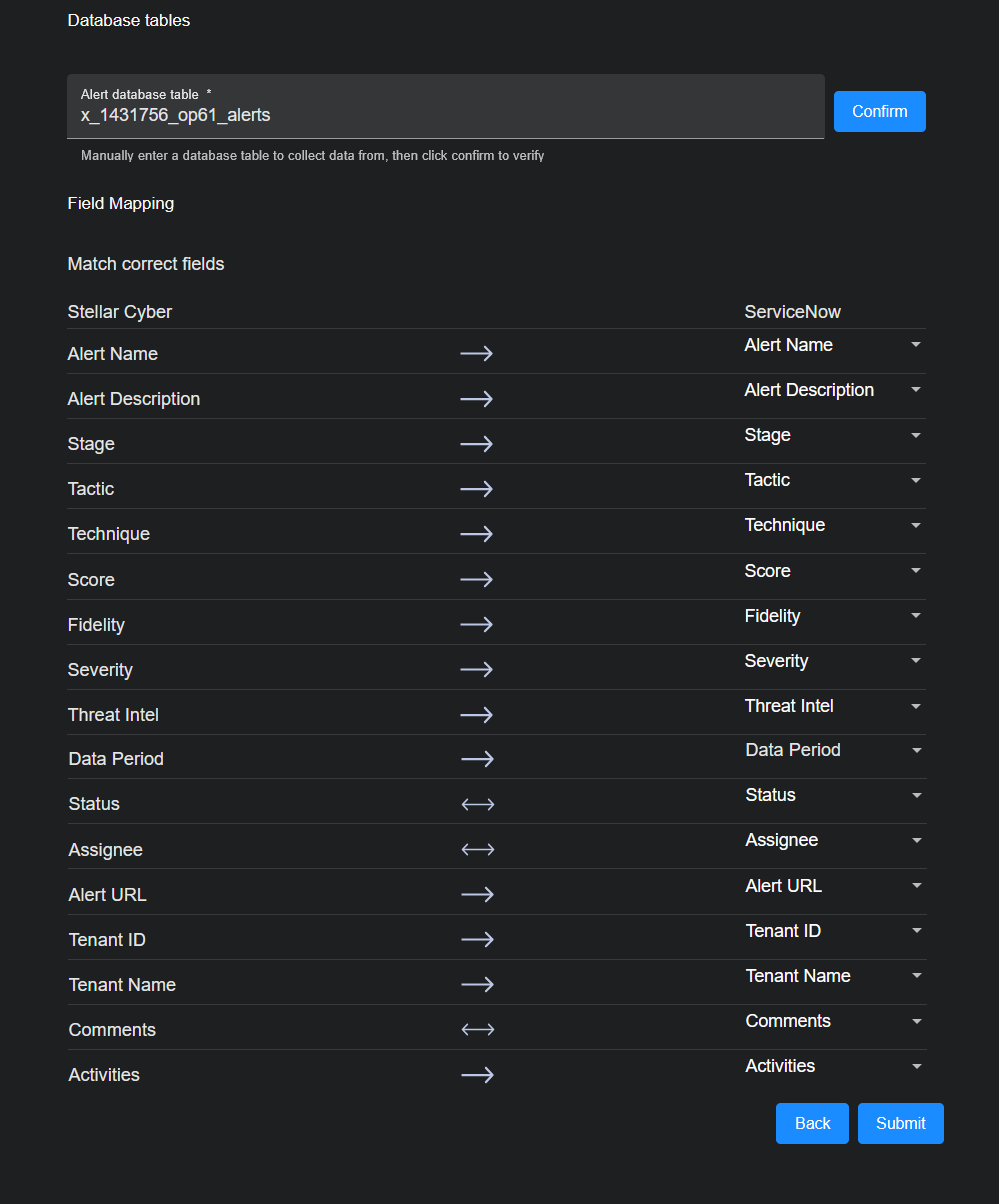Expand the ServiceNow Severity dropdown
Viewport: 999px width, 1204px height.
pyautogui.click(x=834, y=661)
